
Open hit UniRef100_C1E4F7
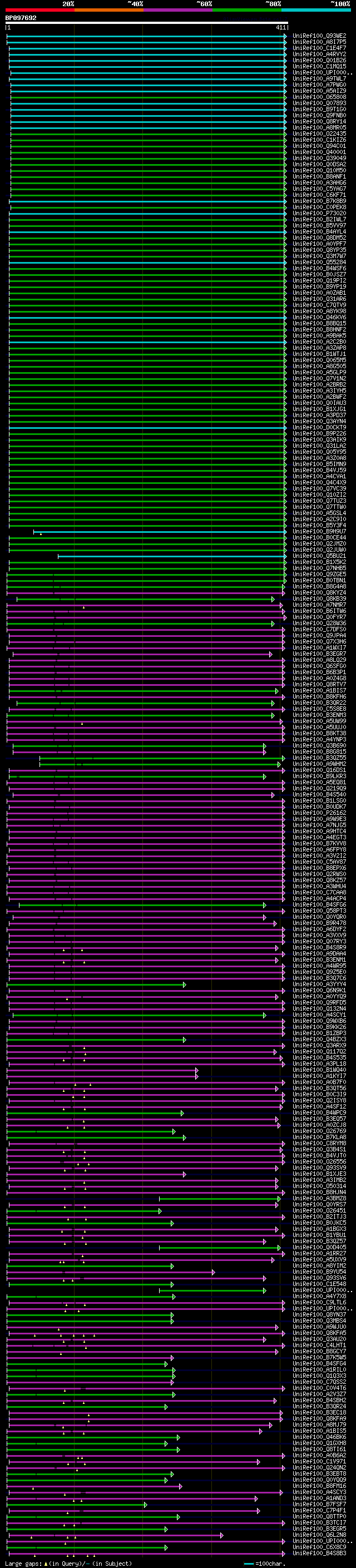point(319,48)
